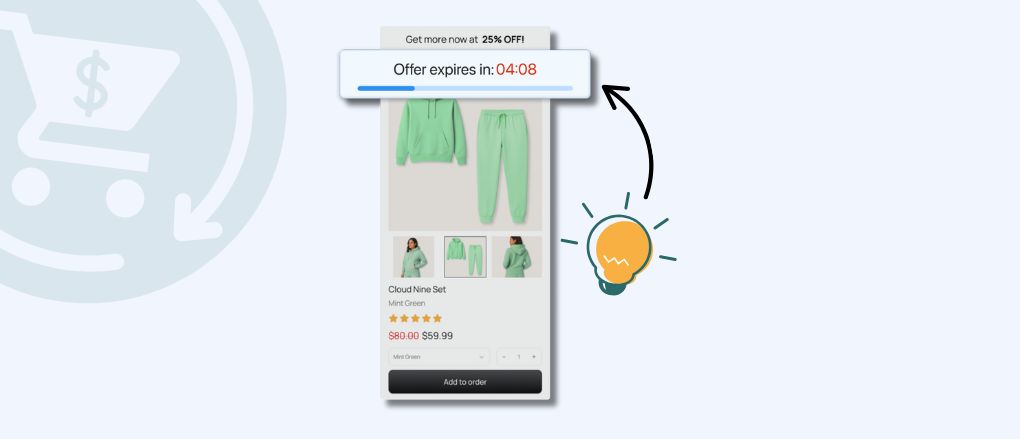Decrease quantity with the minus button
The width and height of the screenshot is (1020, 439).
(504, 356)
